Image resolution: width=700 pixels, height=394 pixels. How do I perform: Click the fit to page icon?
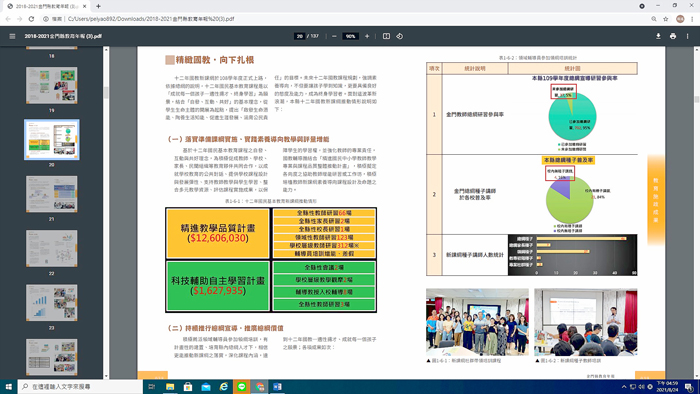coord(386,36)
